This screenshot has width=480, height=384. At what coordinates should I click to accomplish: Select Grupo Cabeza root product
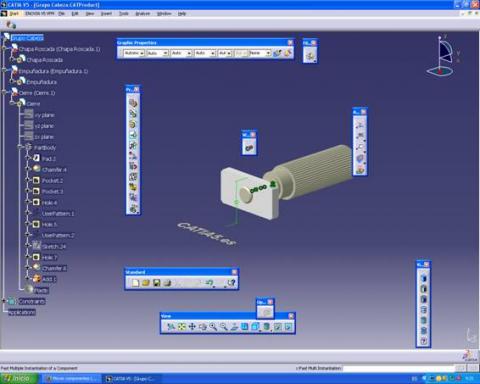27,38
